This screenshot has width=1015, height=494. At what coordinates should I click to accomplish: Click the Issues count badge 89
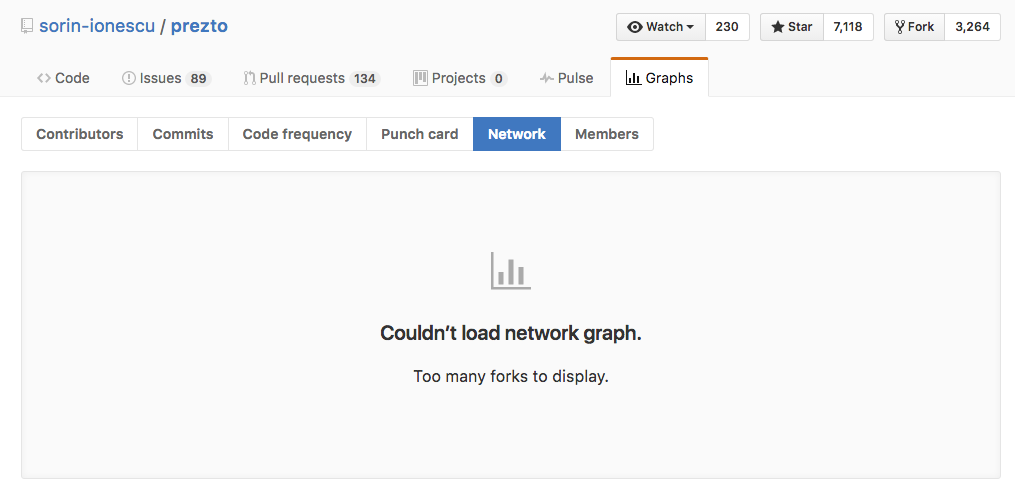(198, 79)
